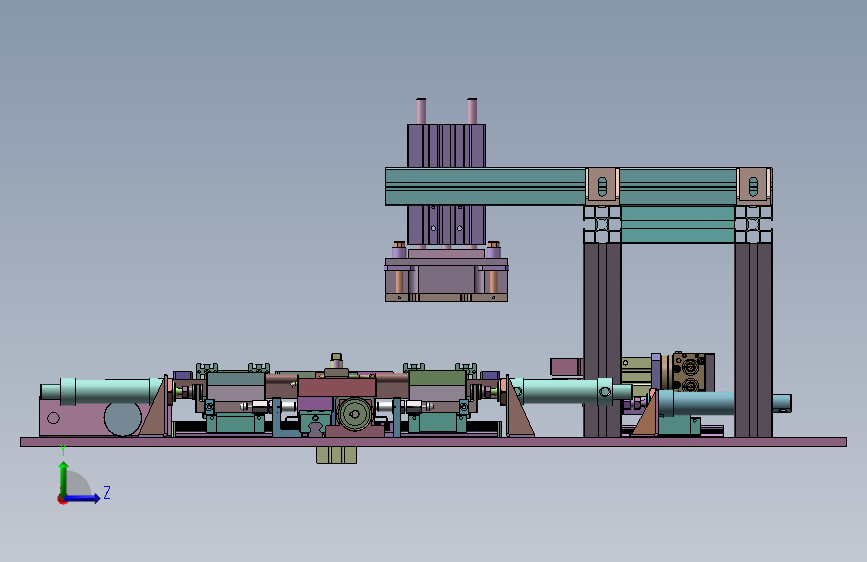Click the red origin ball of the triad

point(61,499)
